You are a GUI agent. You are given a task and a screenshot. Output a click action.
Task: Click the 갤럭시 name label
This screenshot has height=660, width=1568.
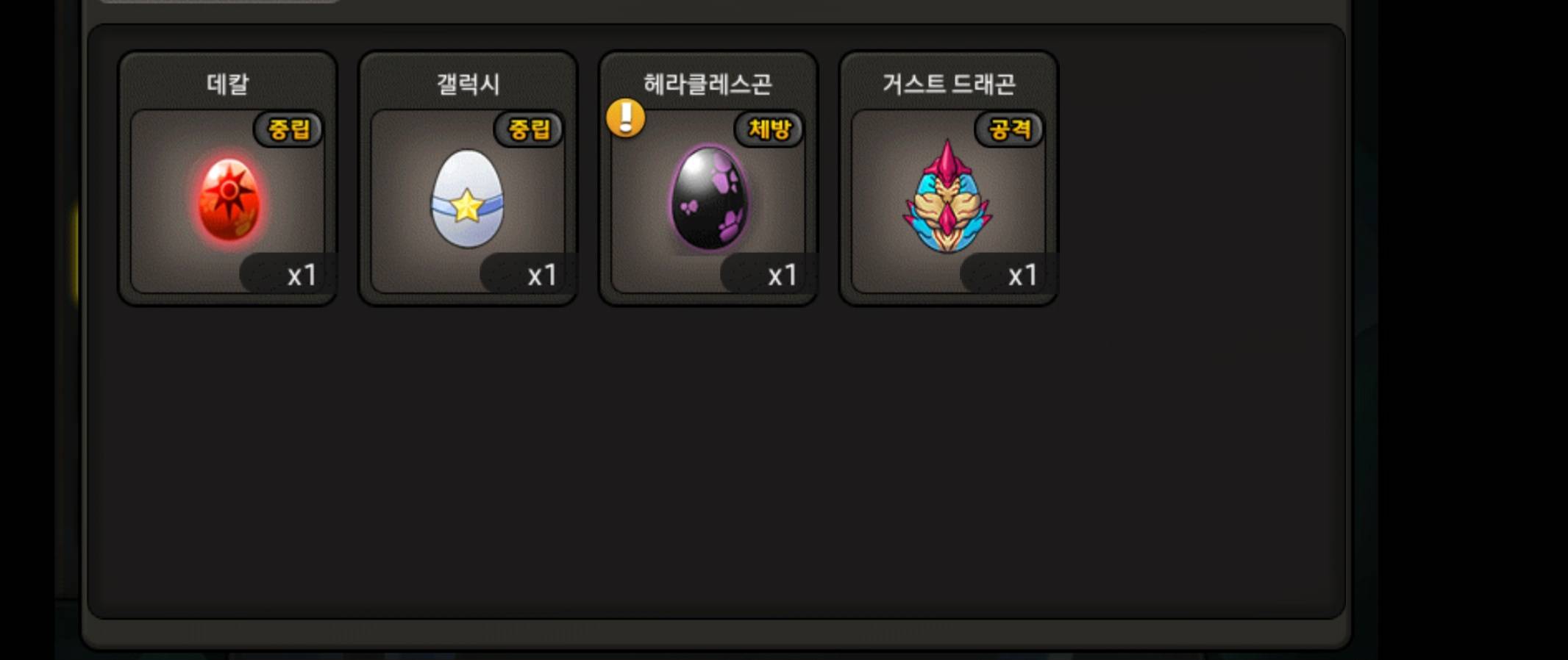point(468,84)
